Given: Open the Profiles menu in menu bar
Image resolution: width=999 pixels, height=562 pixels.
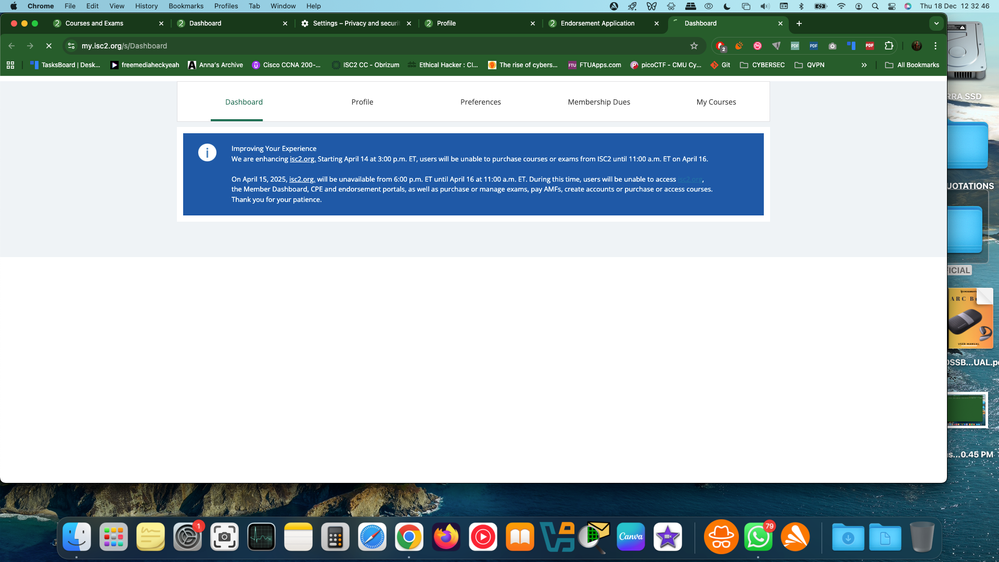Looking at the screenshot, I should (x=226, y=6).
